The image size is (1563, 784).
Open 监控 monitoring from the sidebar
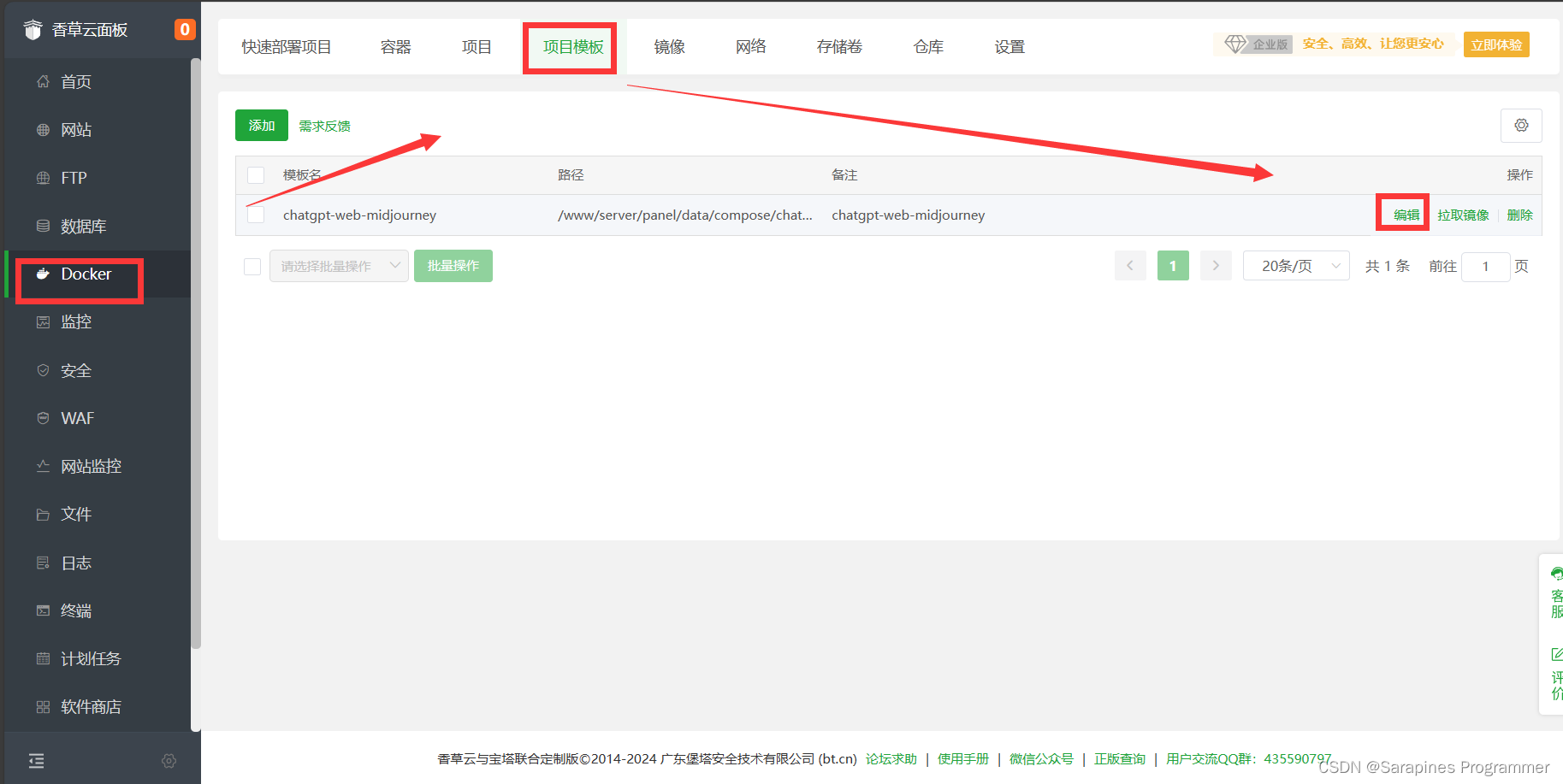pyautogui.click(x=75, y=321)
